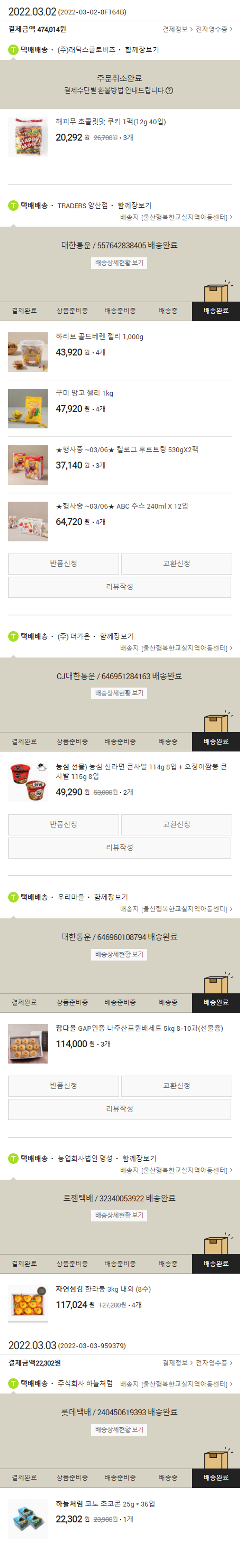Open the 하리보 골드베렌 젤리 product thumbnail

(28, 352)
